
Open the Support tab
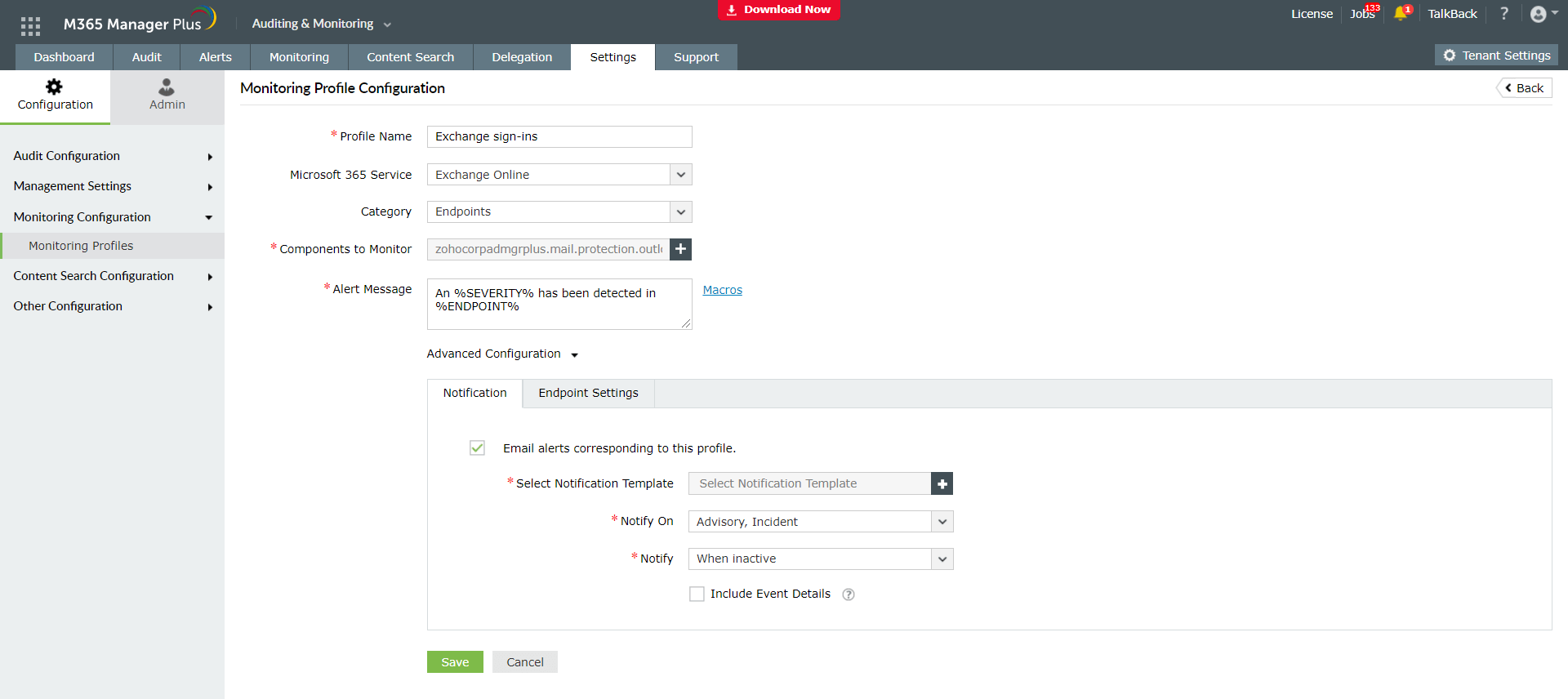pyautogui.click(x=697, y=57)
